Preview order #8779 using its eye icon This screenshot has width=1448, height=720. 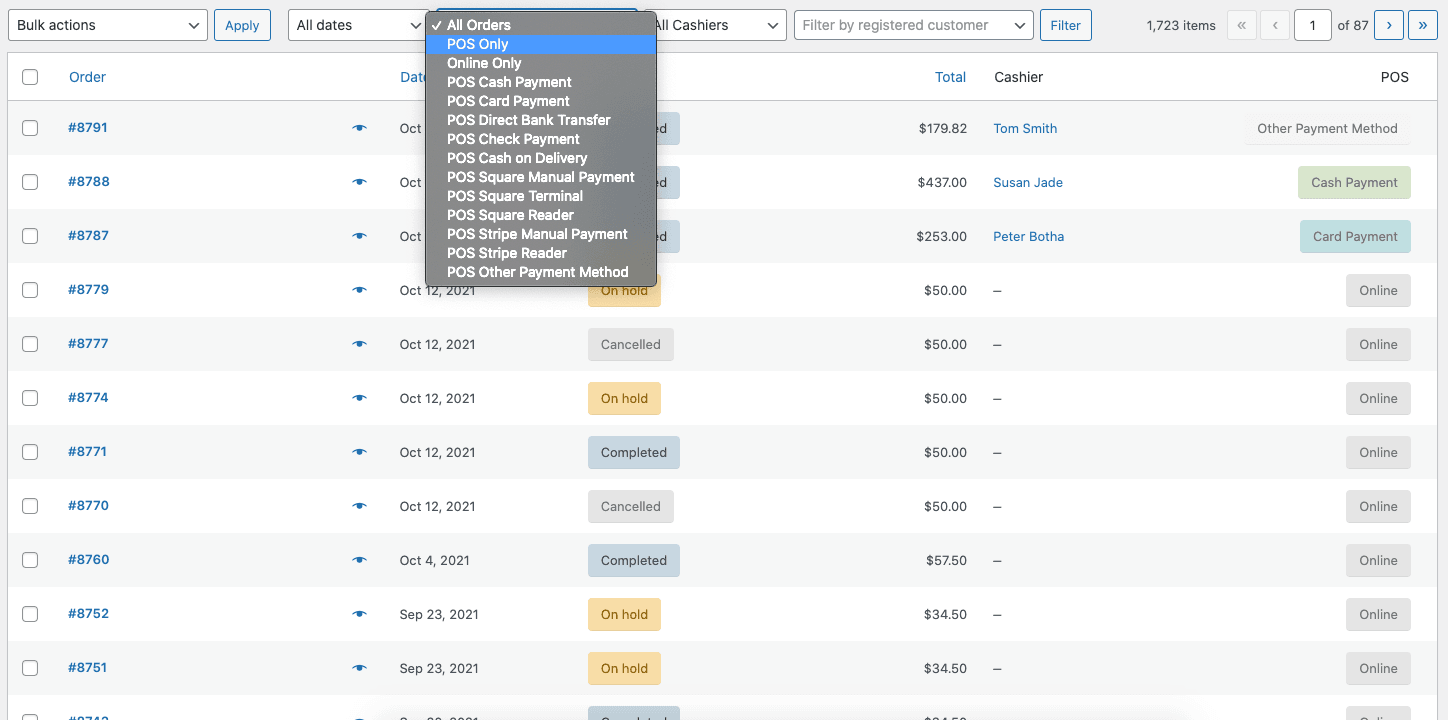(x=359, y=290)
